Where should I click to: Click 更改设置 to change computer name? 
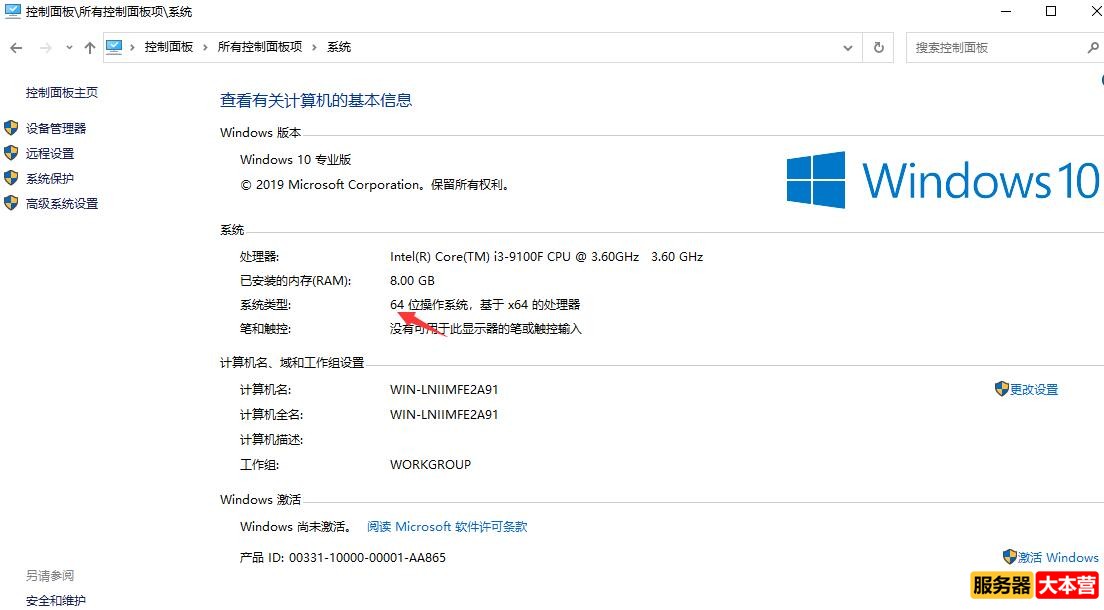coord(1034,390)
